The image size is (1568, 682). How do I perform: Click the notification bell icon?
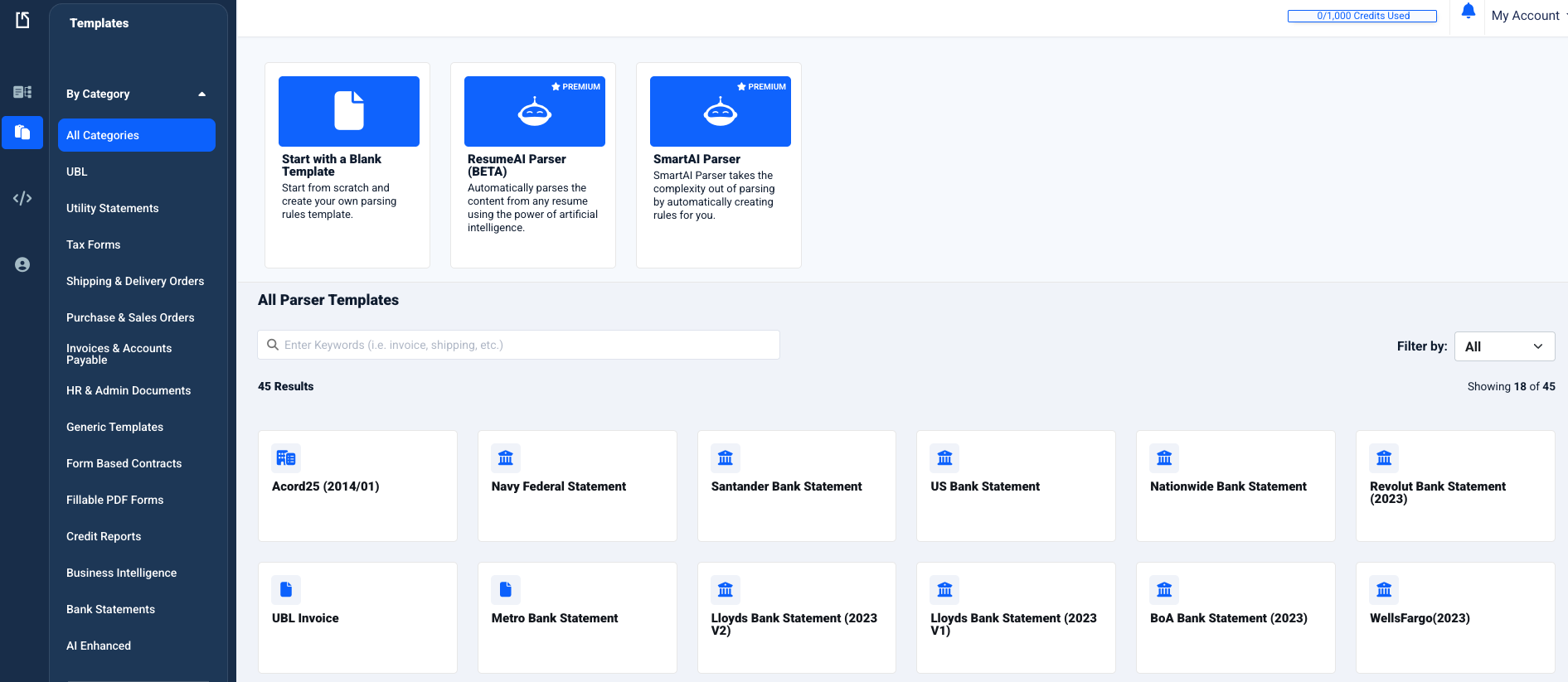click(x=1468, y=12)
